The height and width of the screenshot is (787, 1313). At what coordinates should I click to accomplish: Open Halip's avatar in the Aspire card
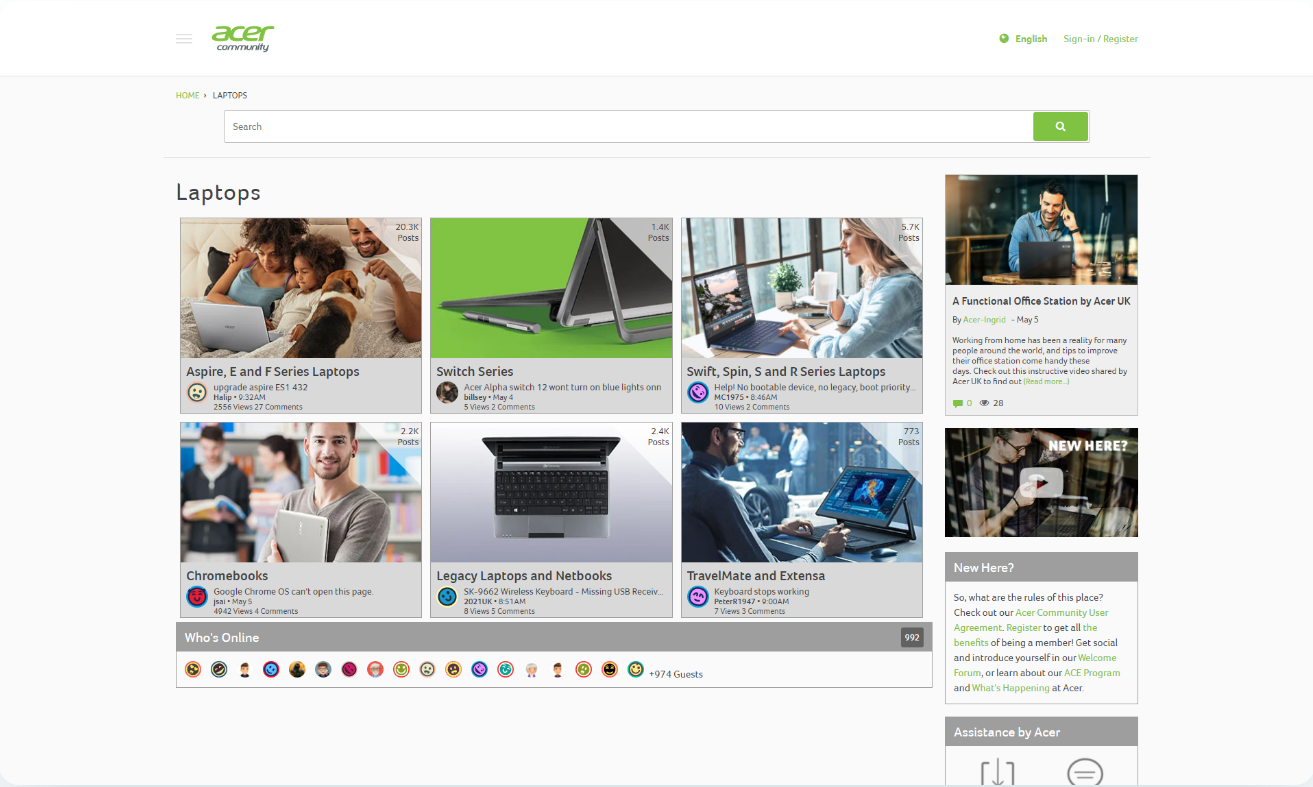tap(197, 393)
